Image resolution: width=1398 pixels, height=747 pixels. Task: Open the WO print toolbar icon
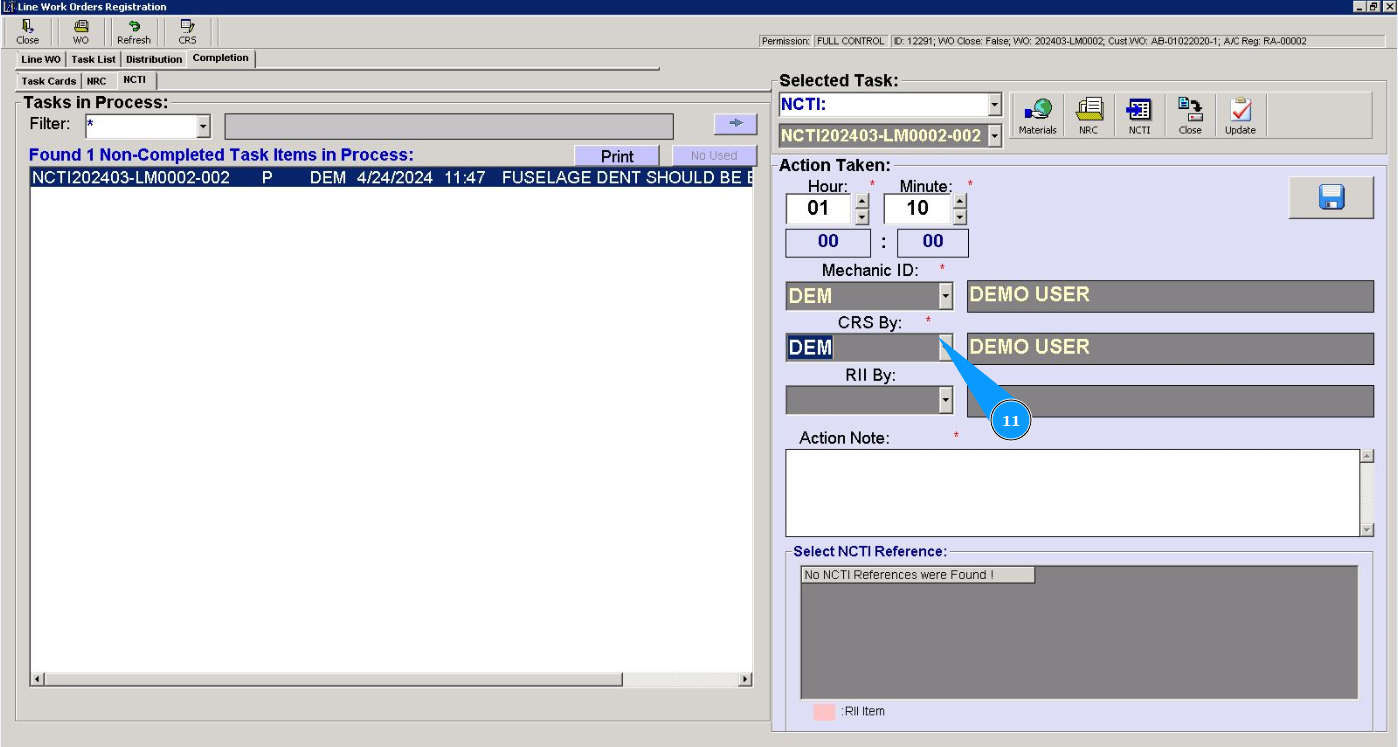(x=81, y=32)
